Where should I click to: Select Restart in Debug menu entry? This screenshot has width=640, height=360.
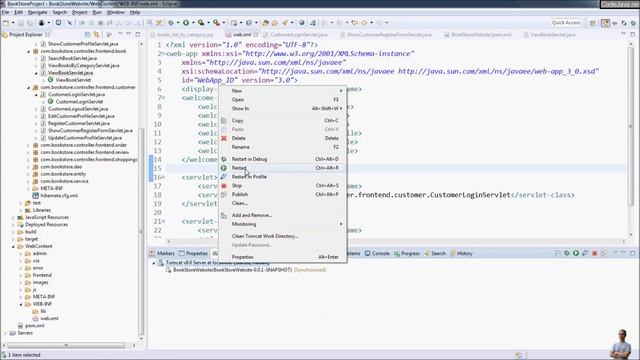[x=283, y=159]
